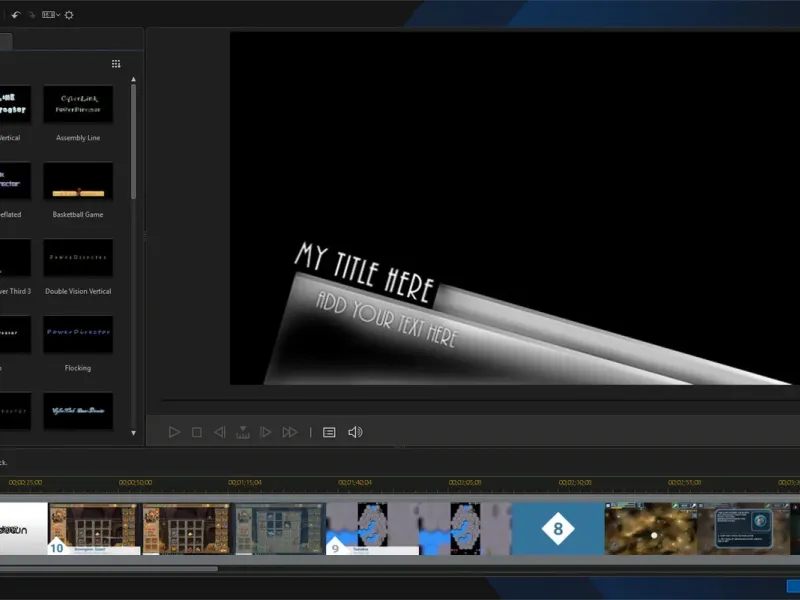Select the timeline clip labeled 10

[94, 529]
